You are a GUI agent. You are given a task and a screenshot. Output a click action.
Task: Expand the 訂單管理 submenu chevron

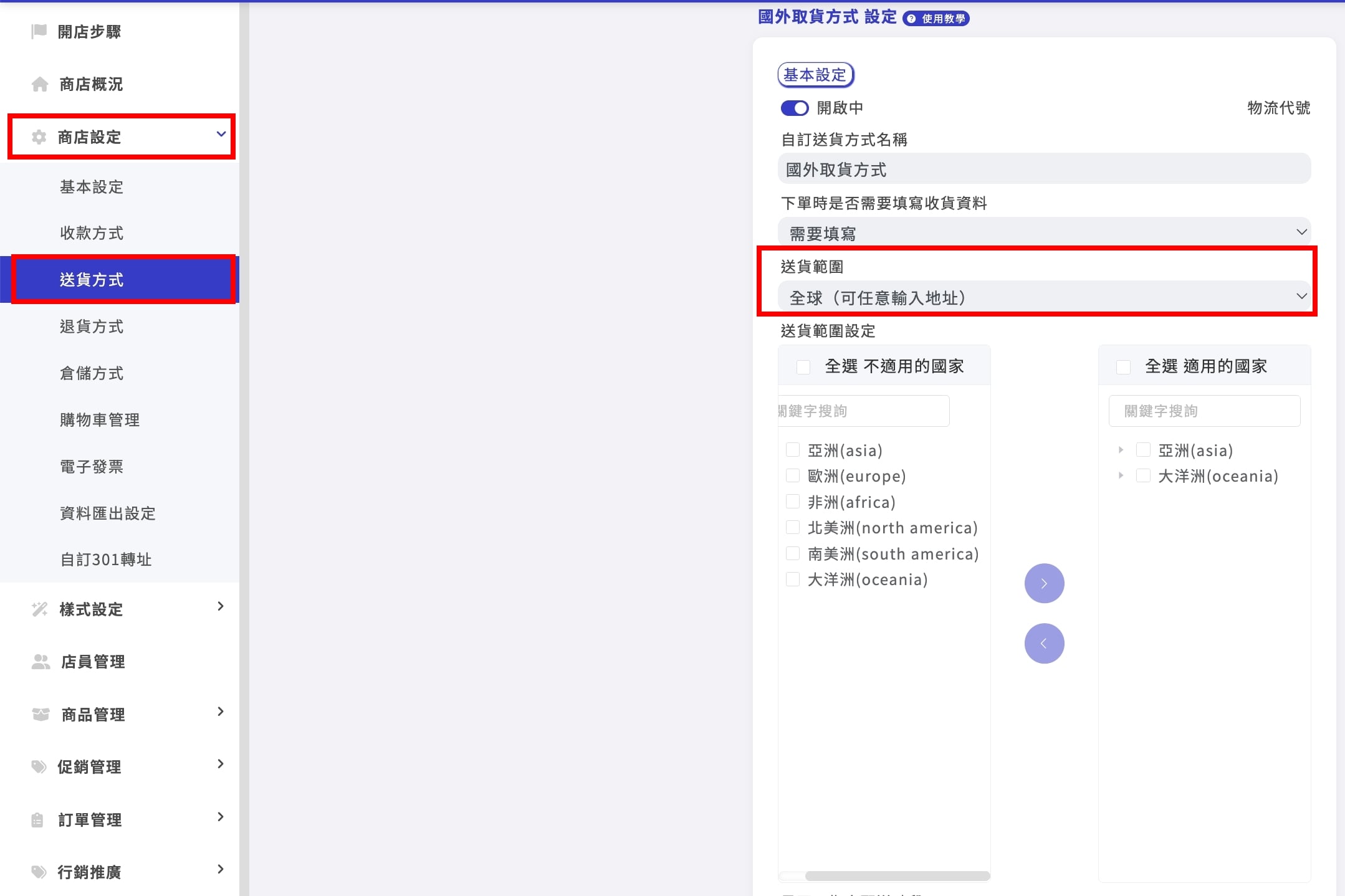tap(220, 817)
